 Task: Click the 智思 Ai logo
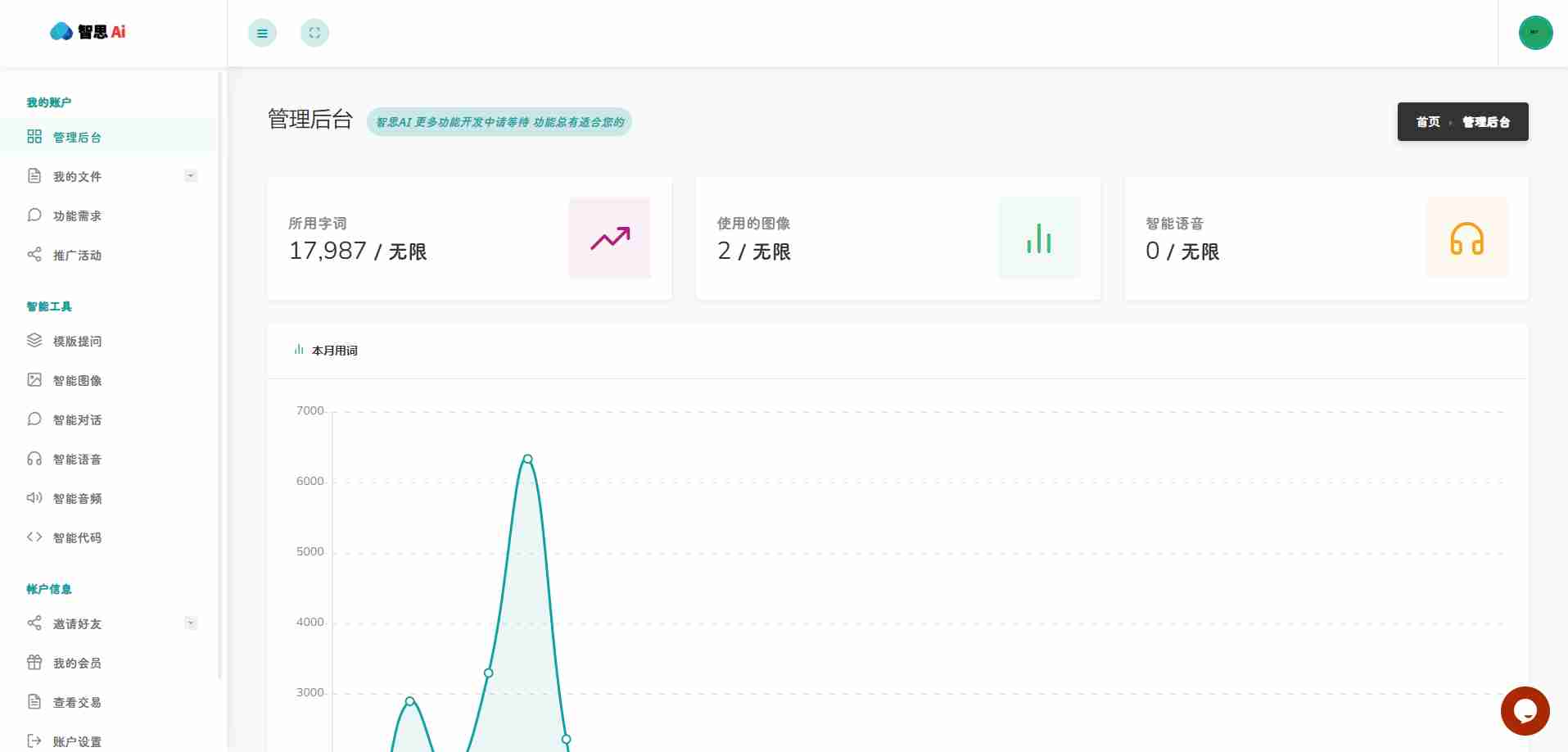click(88, 32)
